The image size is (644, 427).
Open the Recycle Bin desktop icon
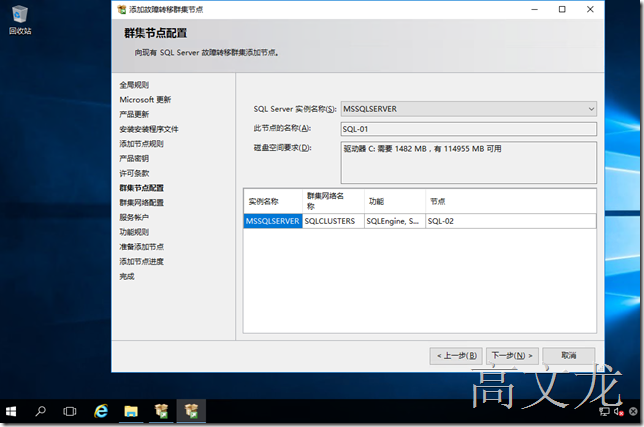pos(20,20)
